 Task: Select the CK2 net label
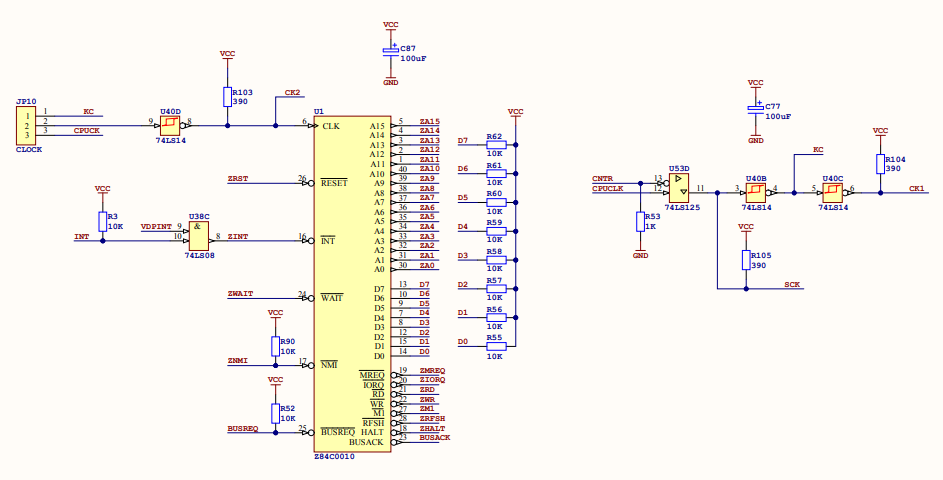point(292,93)
